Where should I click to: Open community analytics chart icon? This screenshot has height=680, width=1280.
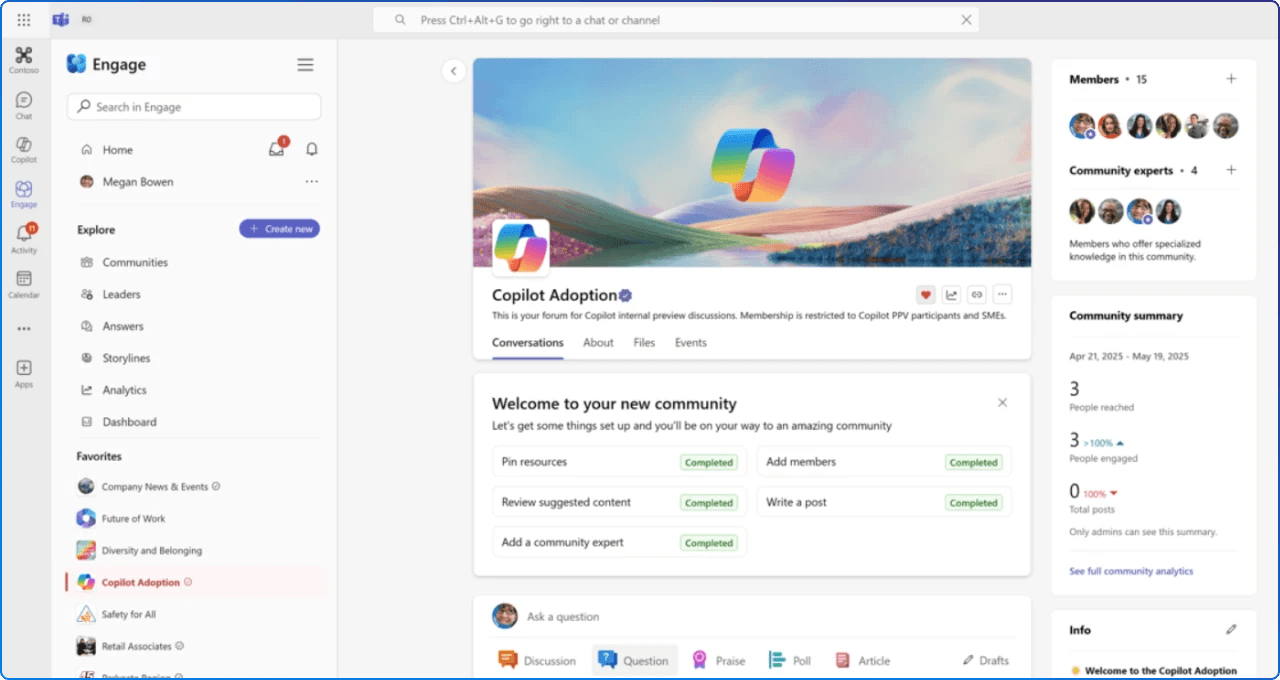(951, 295)
